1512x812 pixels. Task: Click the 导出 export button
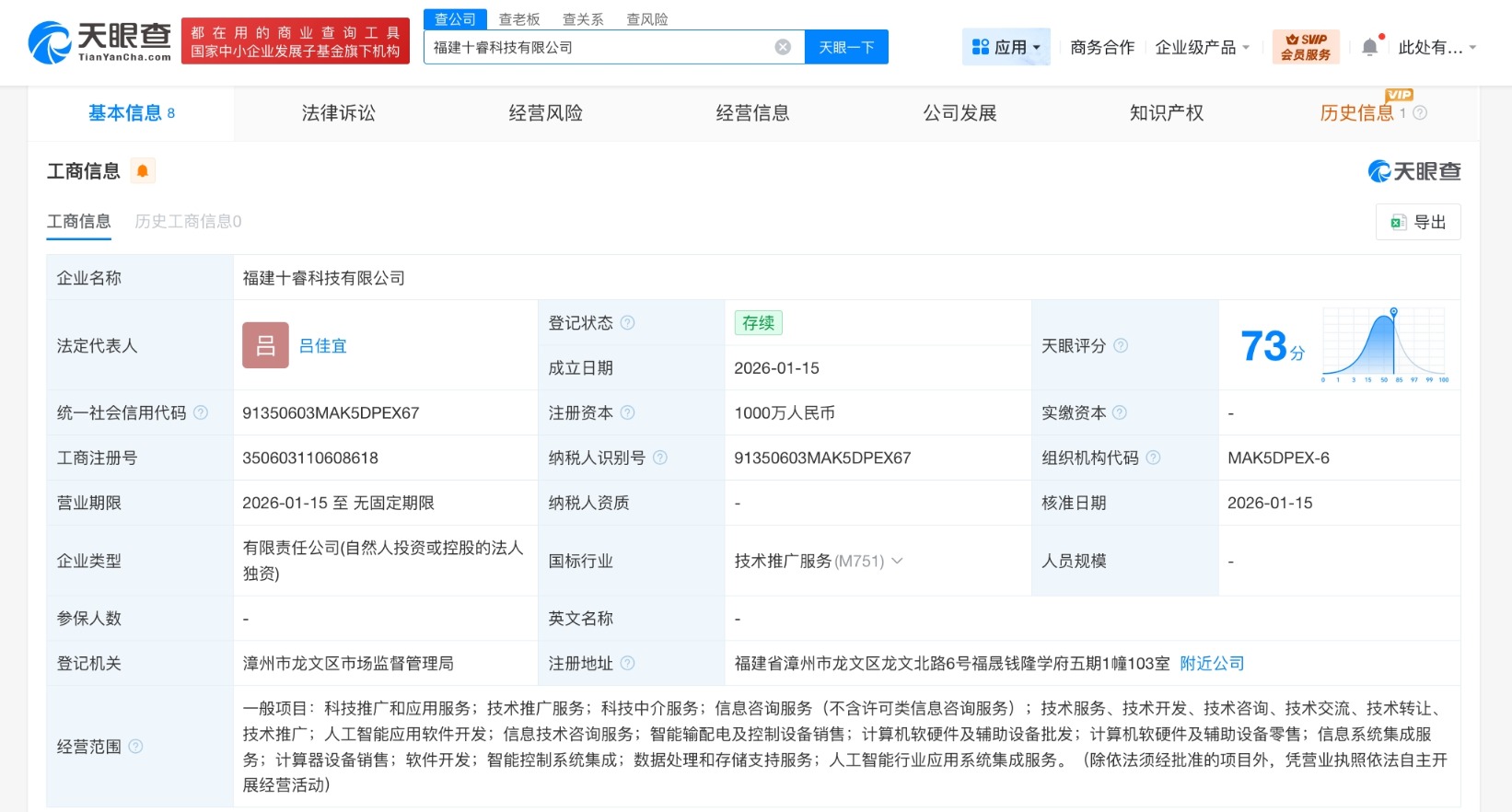1418,222
